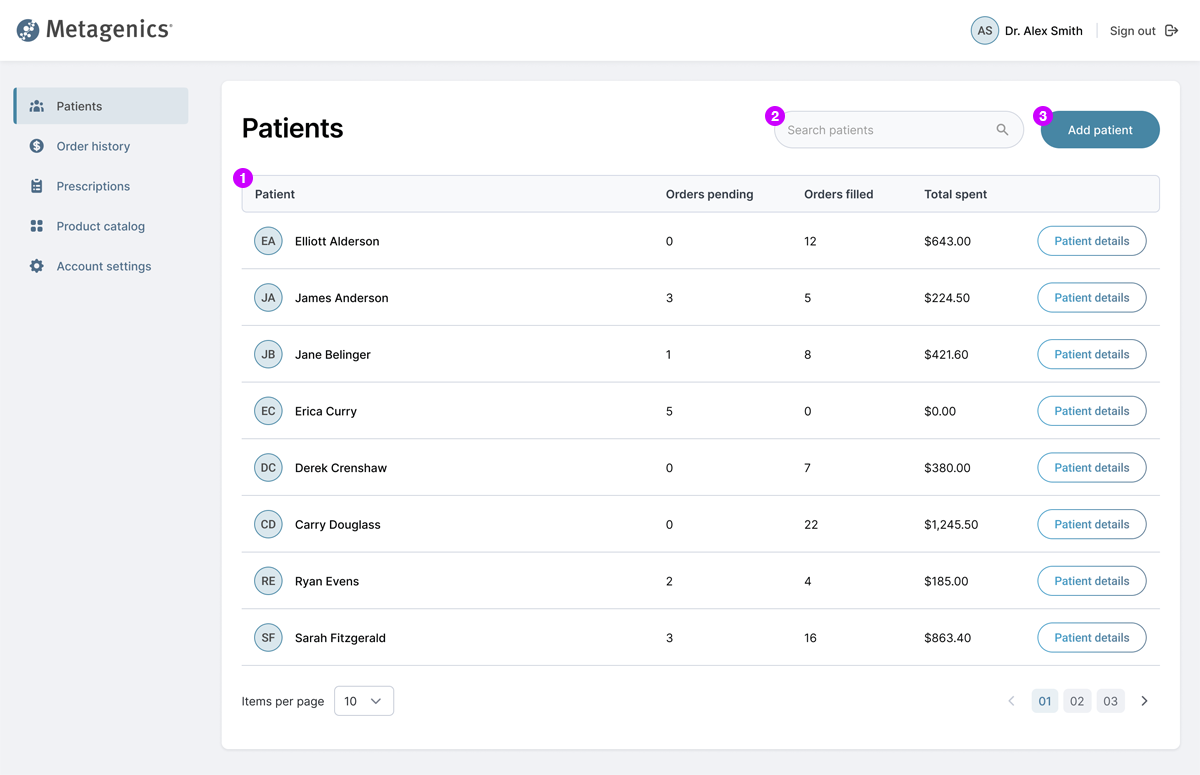This screenshot has height=775, width=1200.
Task: Click the sign out arrow icon
Action: pos(1172,31)
